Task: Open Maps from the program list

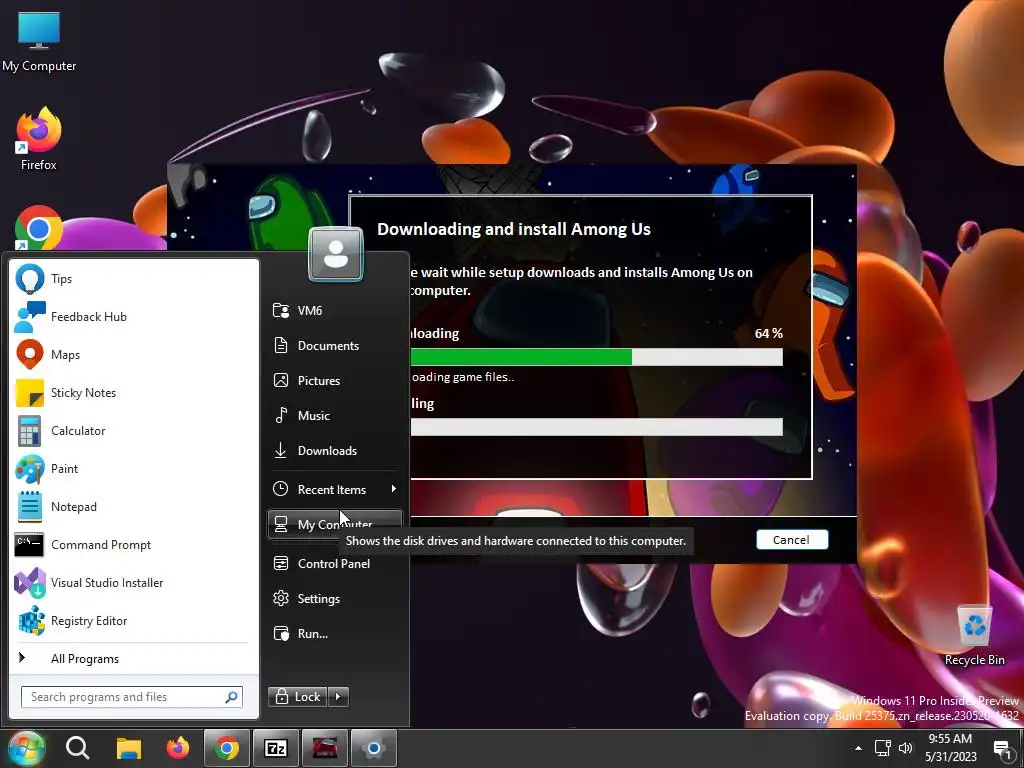Action: click(134, 355)
